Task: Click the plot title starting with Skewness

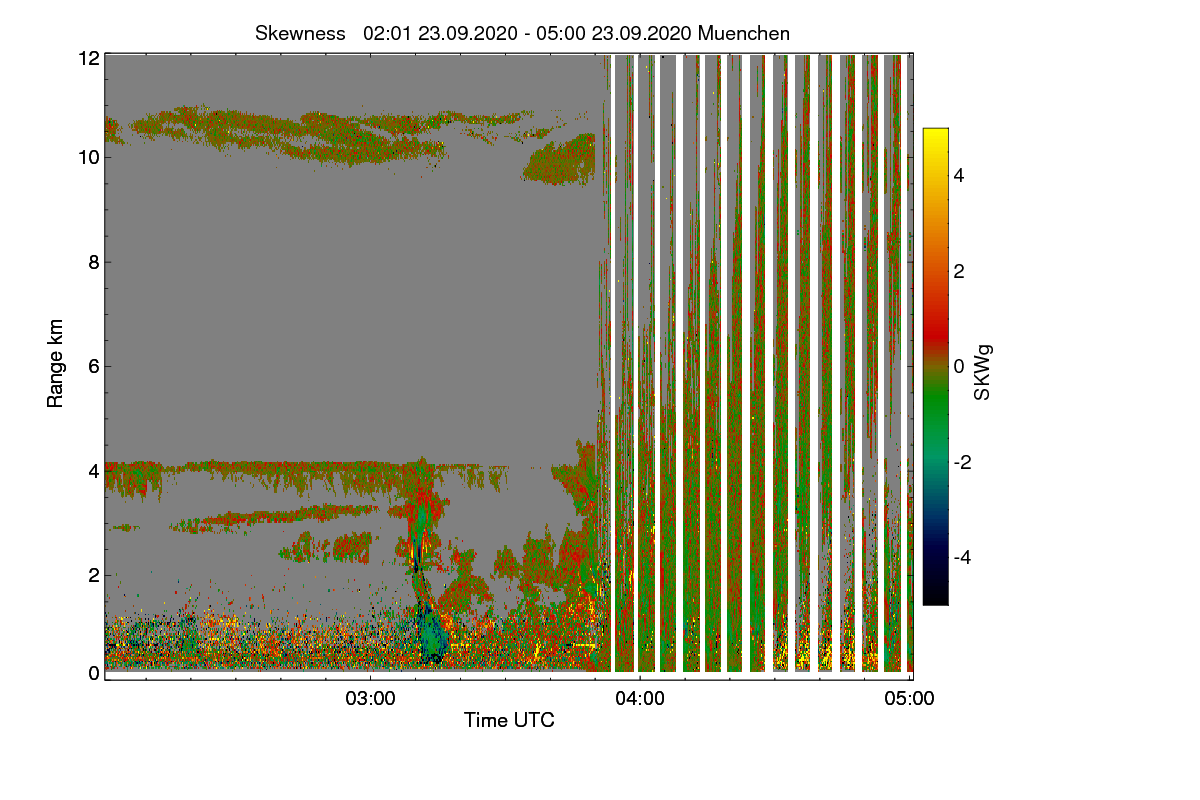Action: pos(522,33)
